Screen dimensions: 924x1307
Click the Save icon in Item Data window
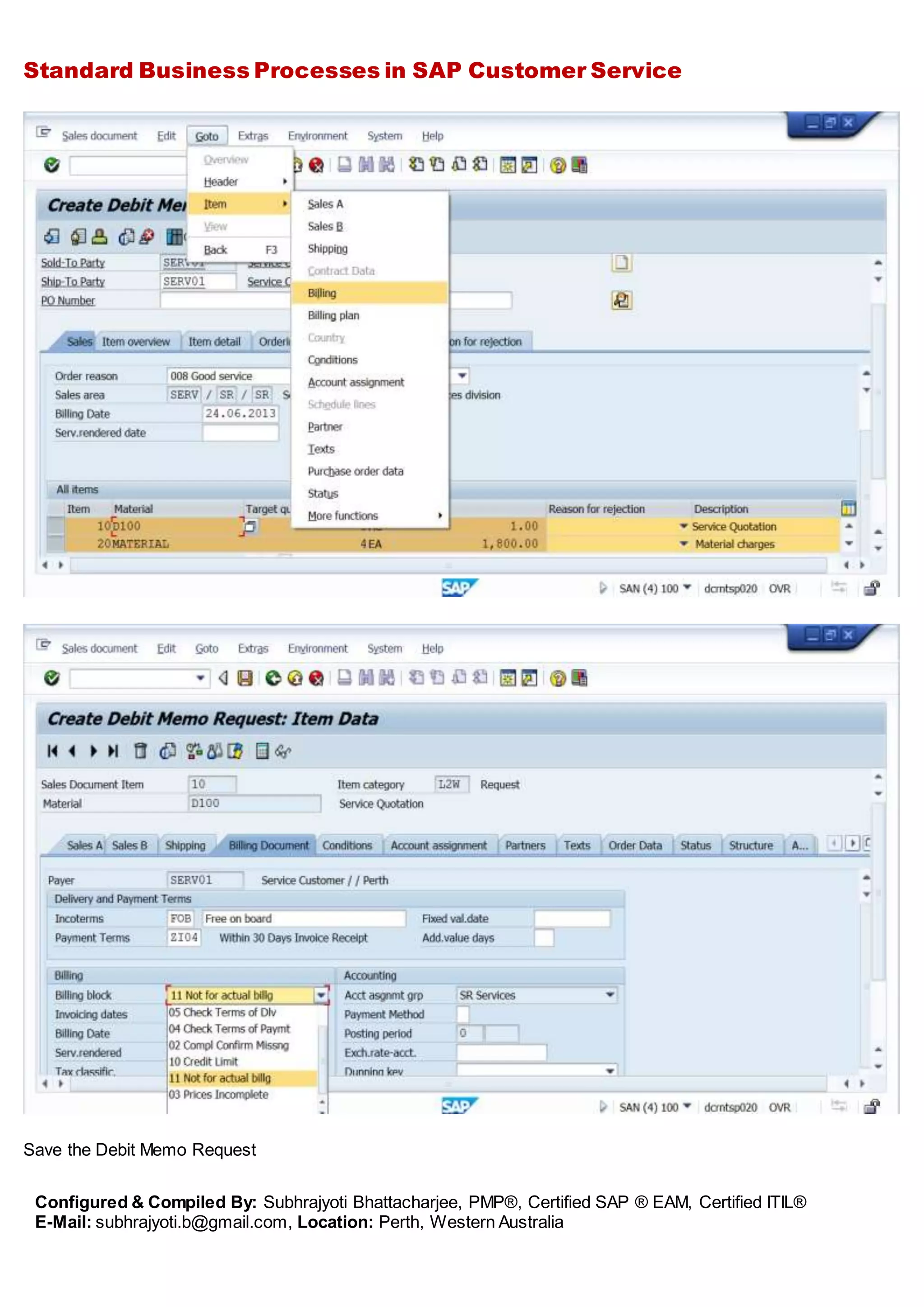tap(245, 678)
